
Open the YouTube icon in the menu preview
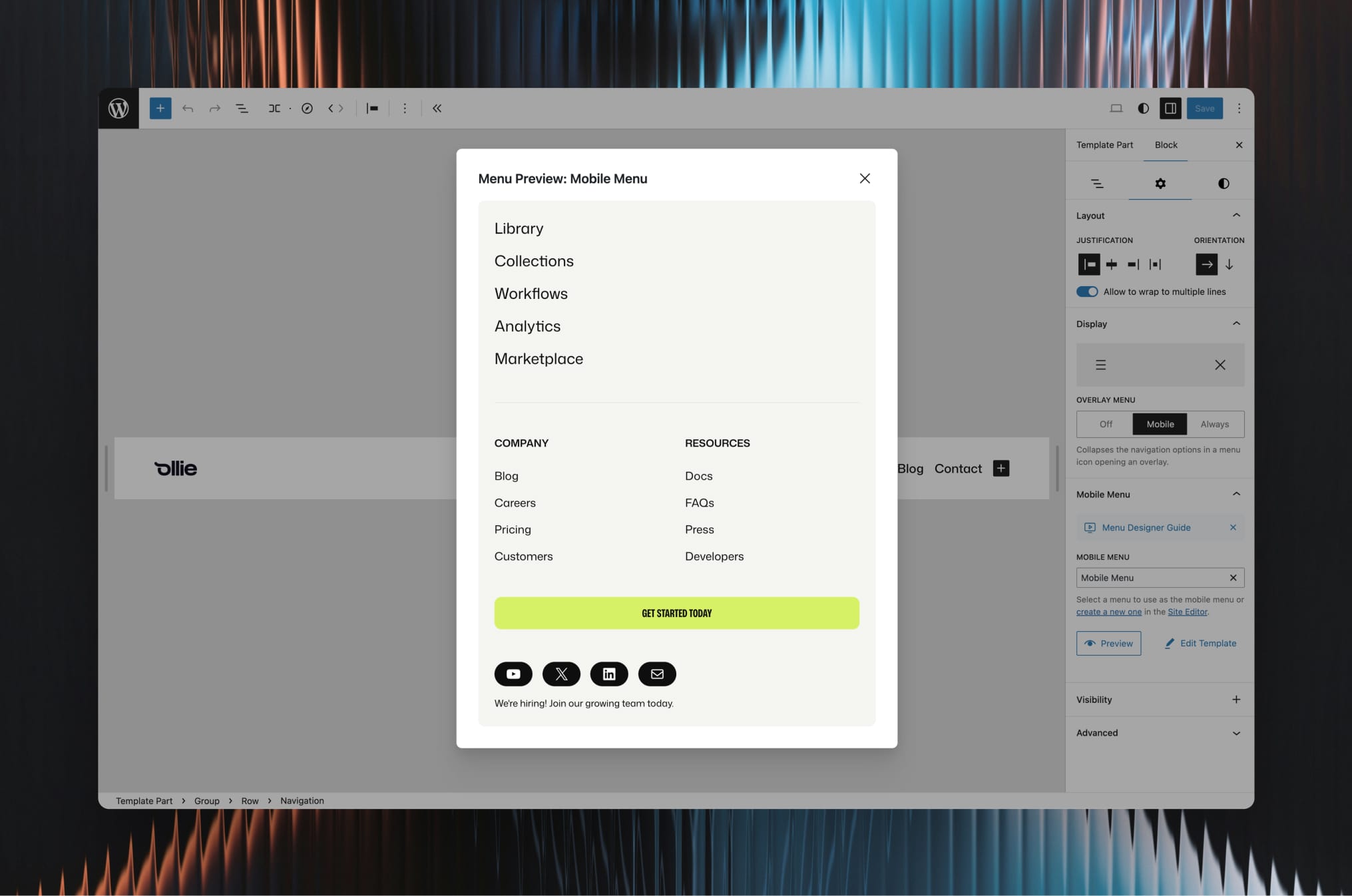pyautogui.click(x=513, y=674)
